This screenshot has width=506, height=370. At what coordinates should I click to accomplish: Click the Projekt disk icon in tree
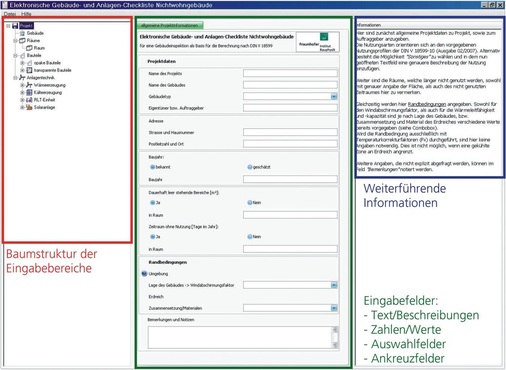click(15, 26)
